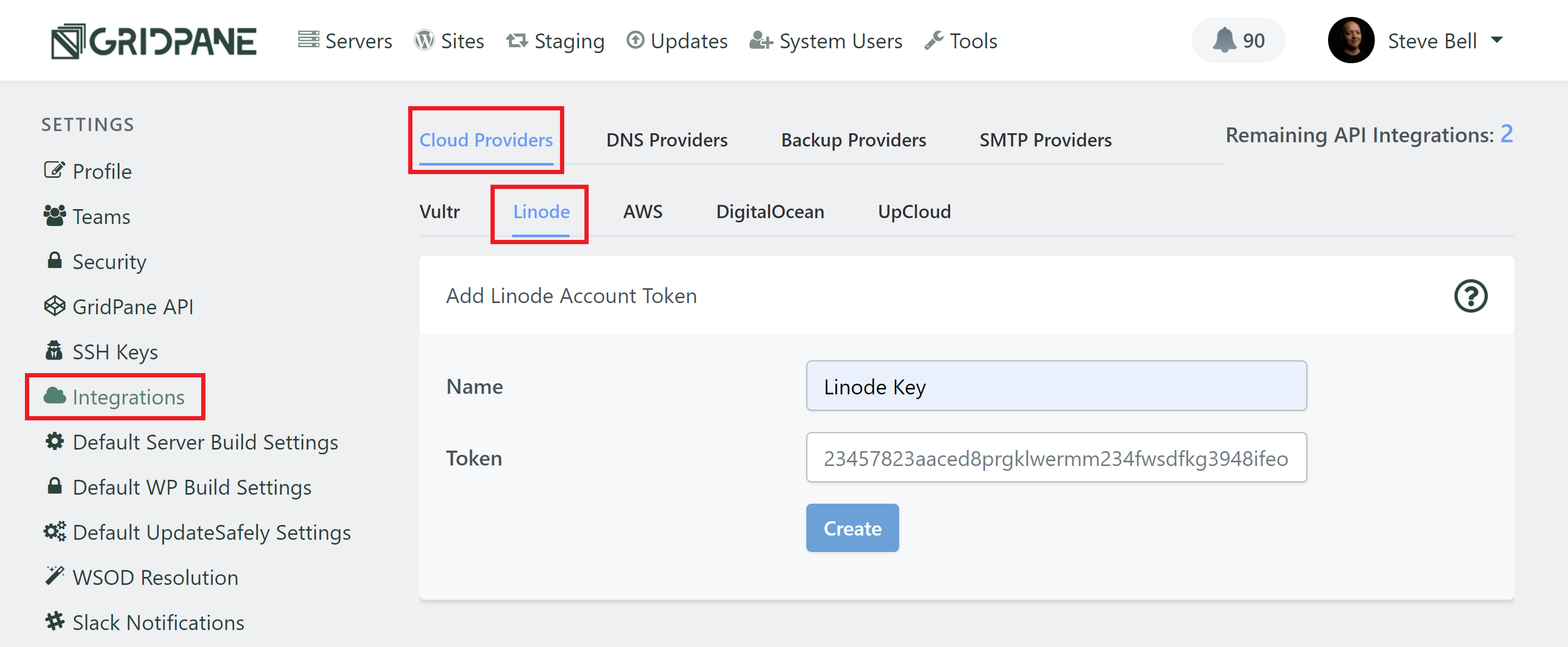The image size is (1568, 647).
Task: Click the Token input field
Action: [1056, 458]
